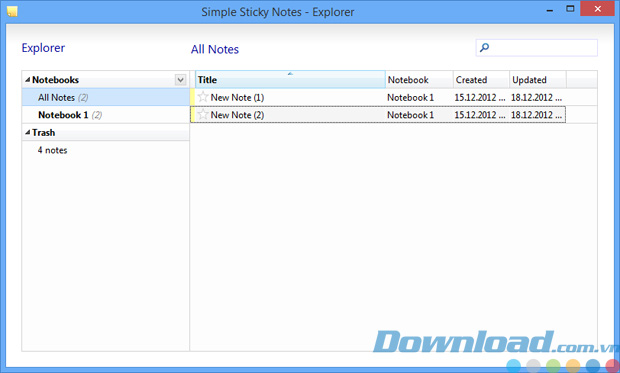Star the New Note (1) entry
Screen dimensions: 620x373
[203, 97]
